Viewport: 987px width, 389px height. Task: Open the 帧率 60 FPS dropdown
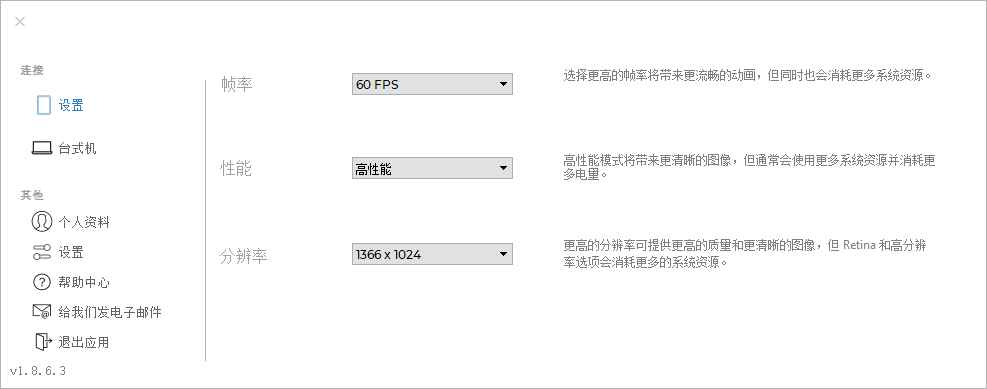tap(432, 84)
